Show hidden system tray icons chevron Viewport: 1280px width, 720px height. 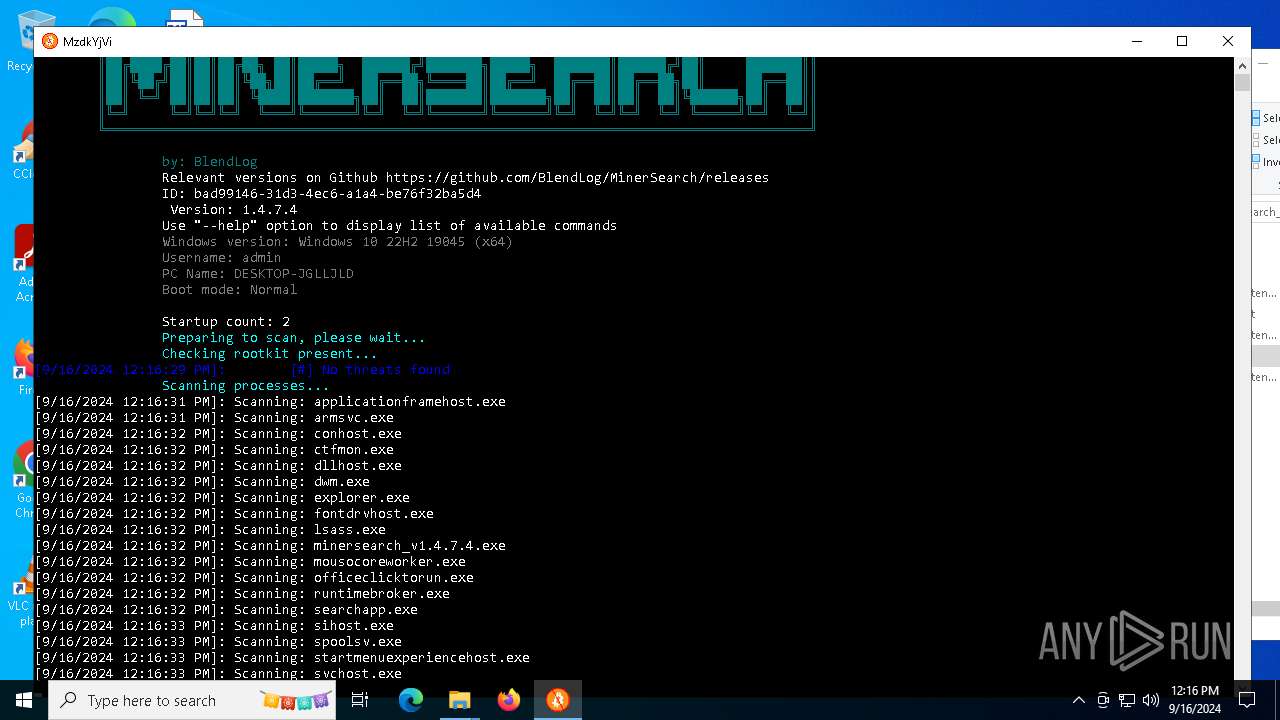tap(1079, 700)
